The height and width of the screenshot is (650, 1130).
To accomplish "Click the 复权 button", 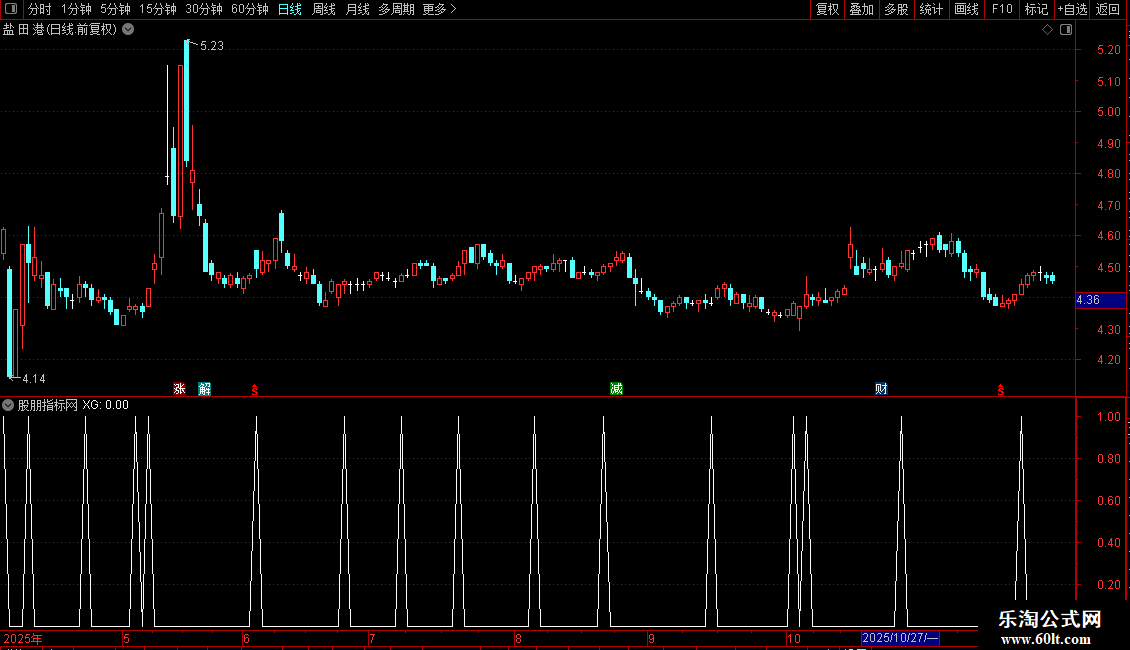I will [827, 9].
